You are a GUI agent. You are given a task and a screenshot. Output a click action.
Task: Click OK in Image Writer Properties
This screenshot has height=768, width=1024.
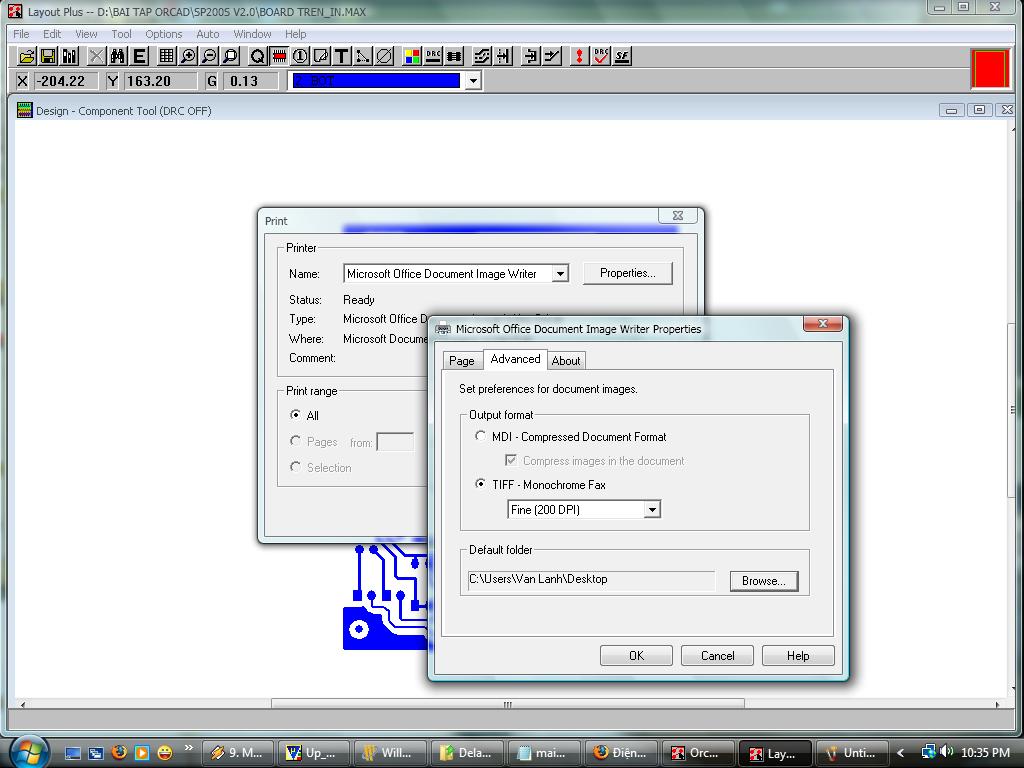pyautogui.click(x=636, y=656)
